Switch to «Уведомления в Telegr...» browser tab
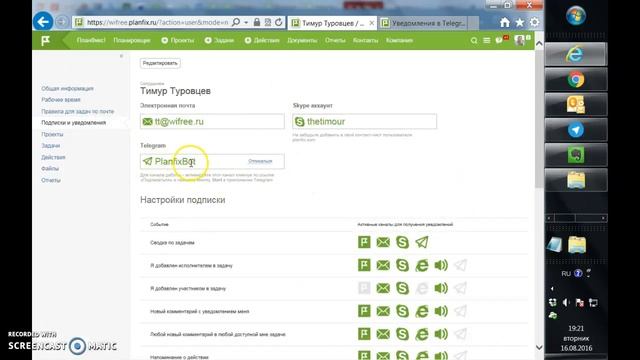 click(428, 23)
